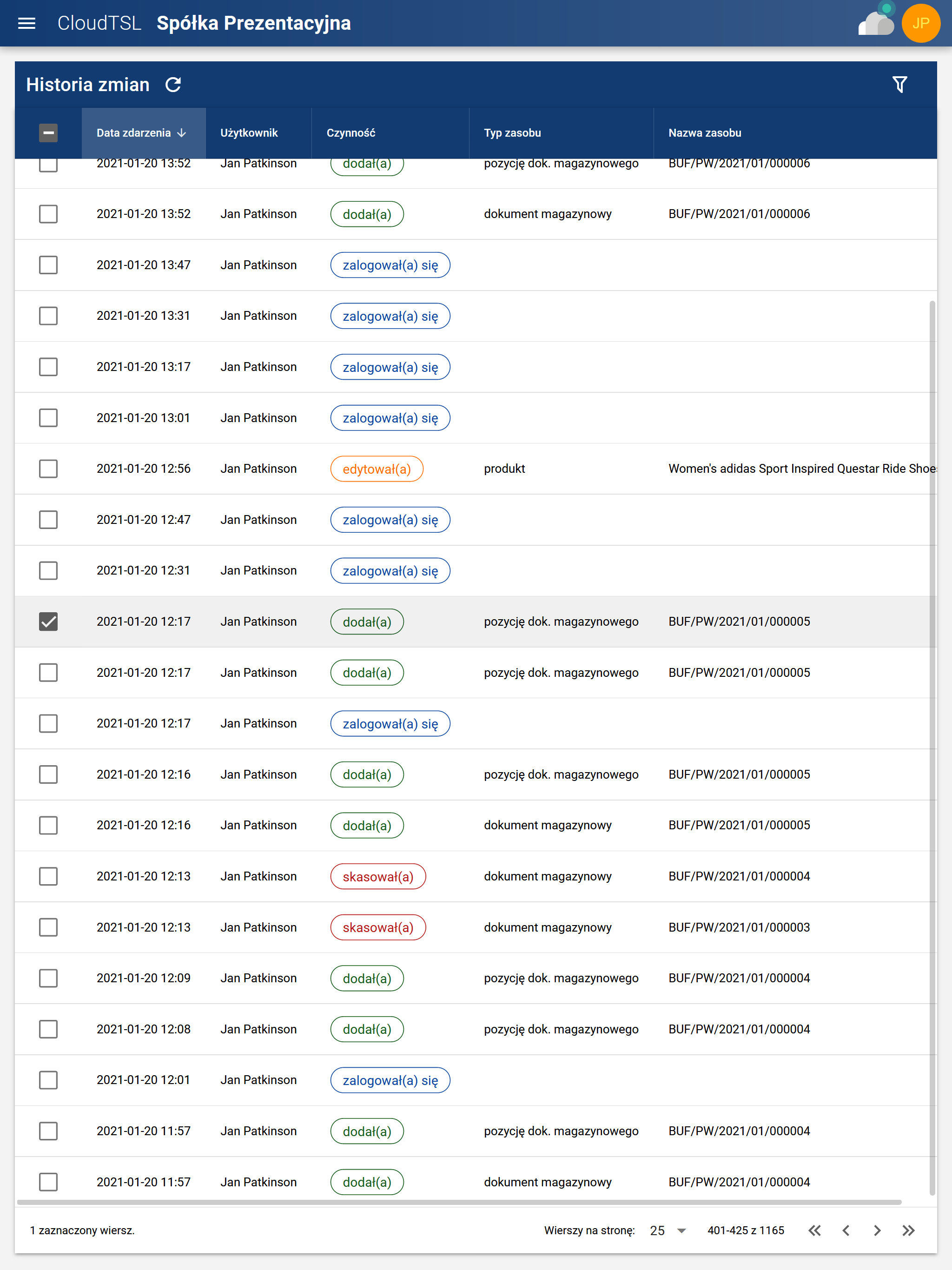Open the rows per page dropdown

668,1230
